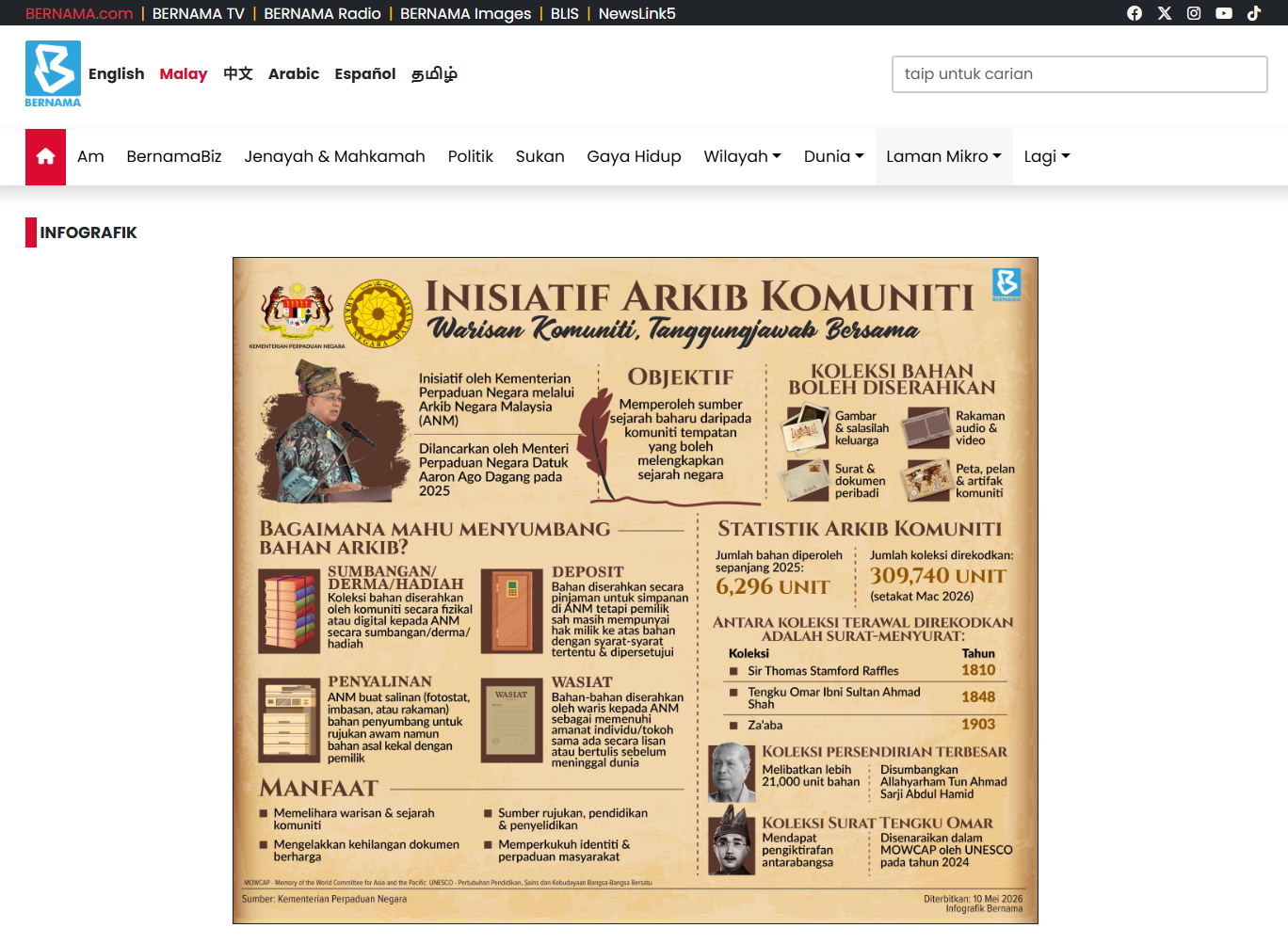1288x944 pixels.
Task: Open the Am news section
Action: [90, 157]
